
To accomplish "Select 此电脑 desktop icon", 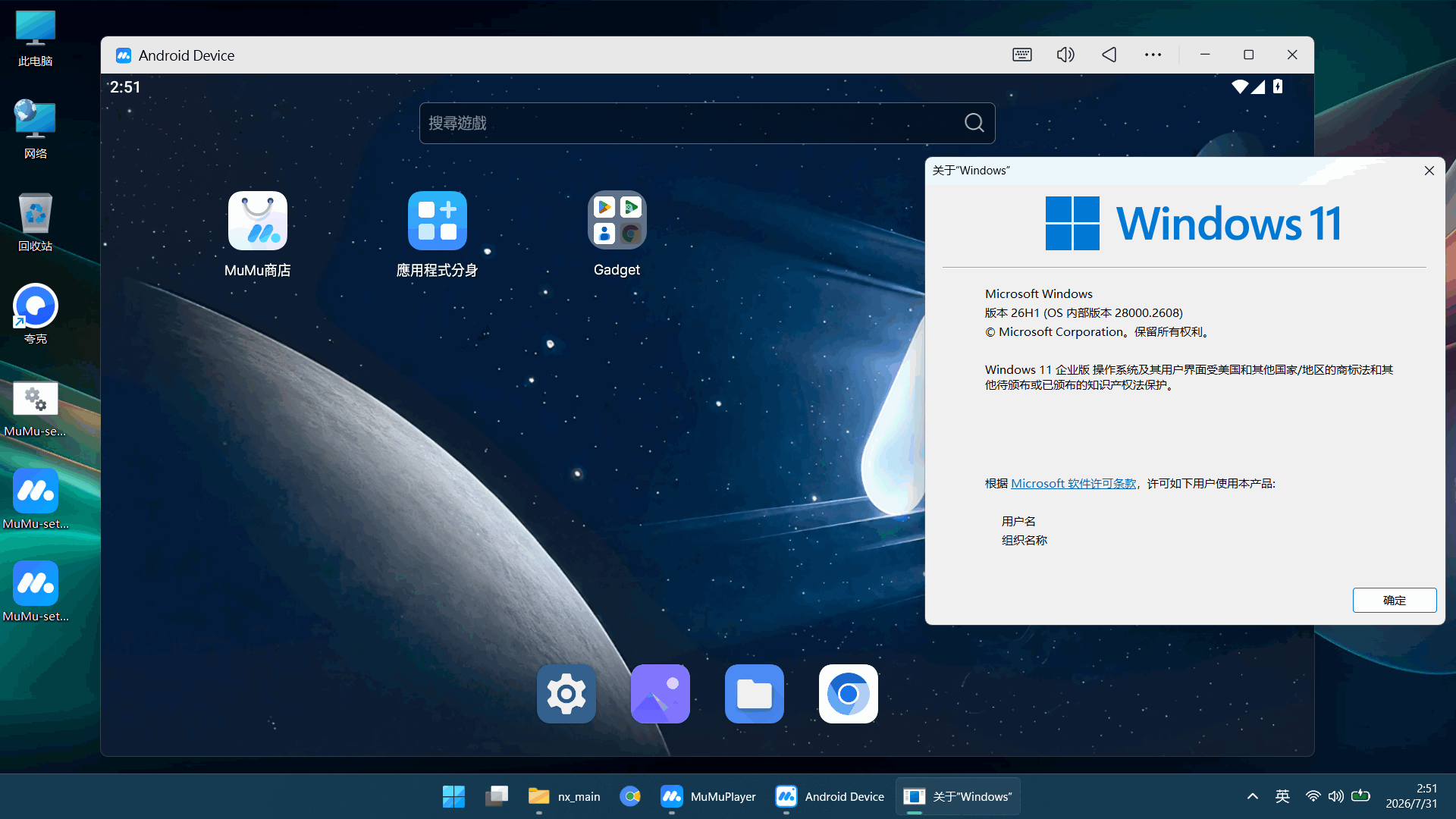I will click(x=36, y=39).
